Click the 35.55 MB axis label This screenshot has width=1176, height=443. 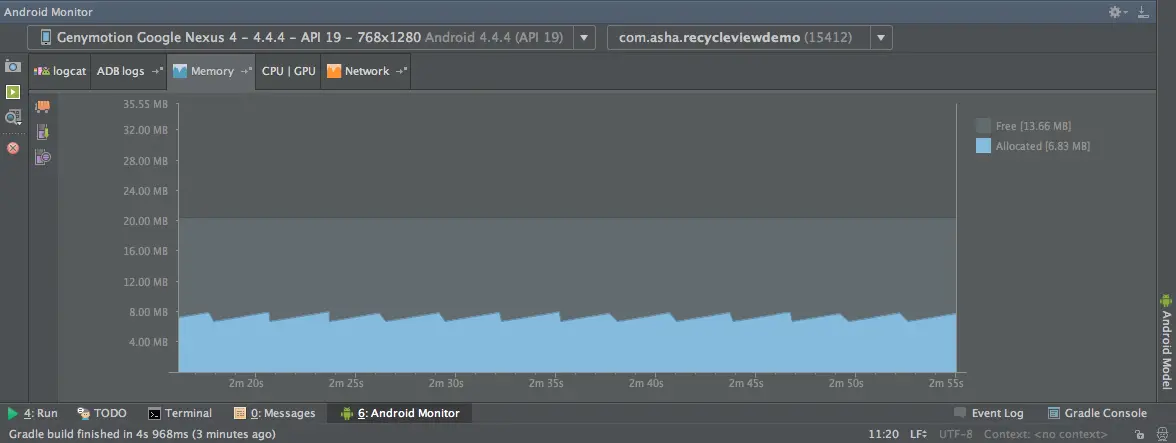146,105
